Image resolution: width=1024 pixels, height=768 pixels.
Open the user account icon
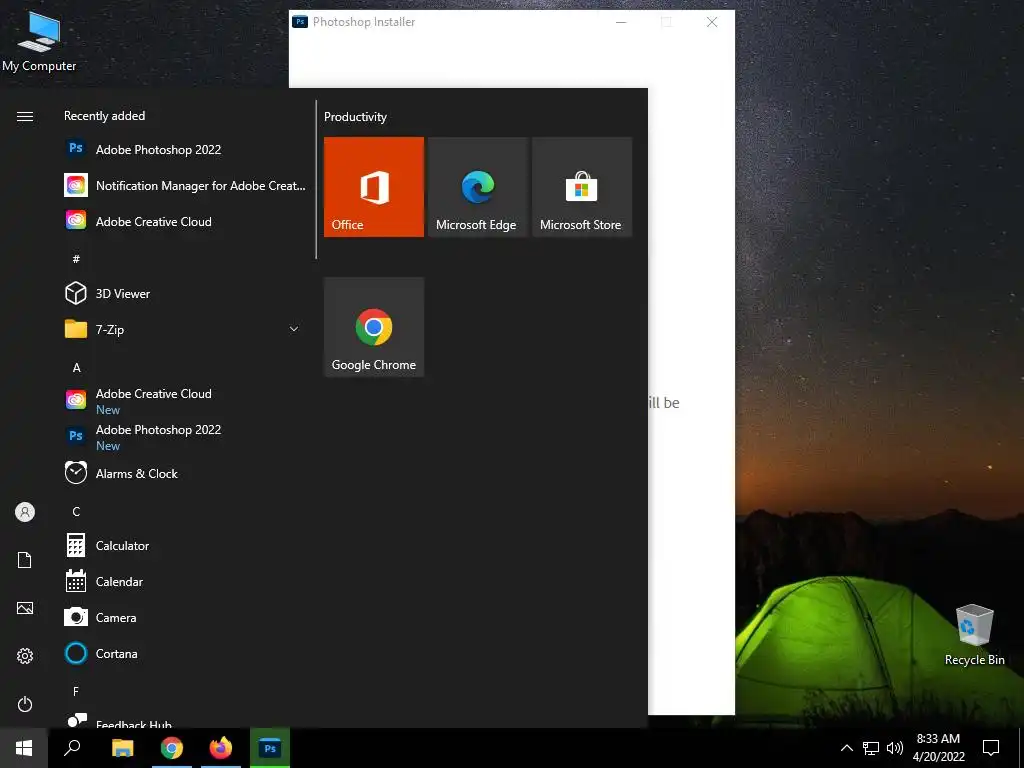(x=25, y=512)
